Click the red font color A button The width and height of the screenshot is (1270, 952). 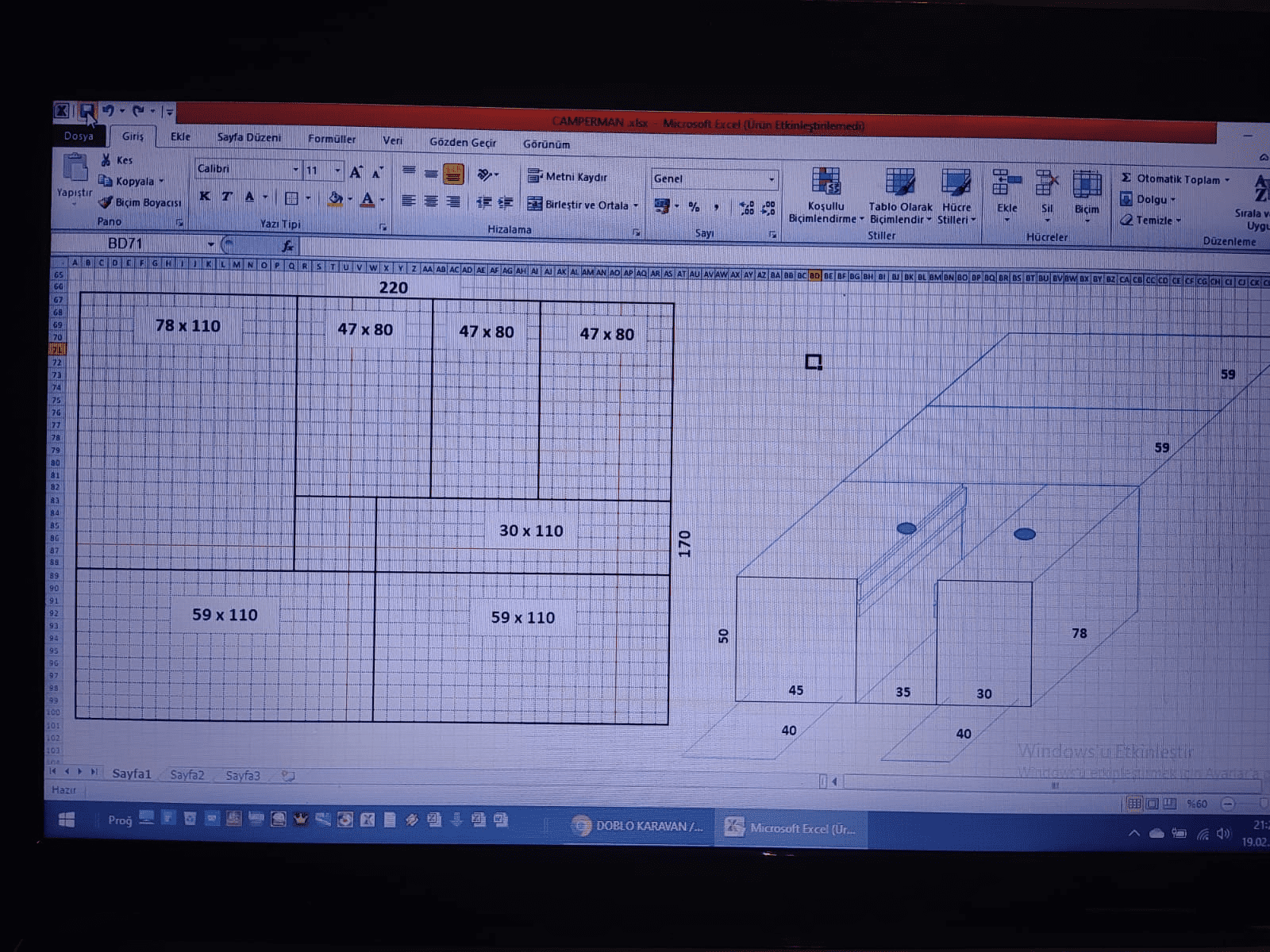point(367,200)
